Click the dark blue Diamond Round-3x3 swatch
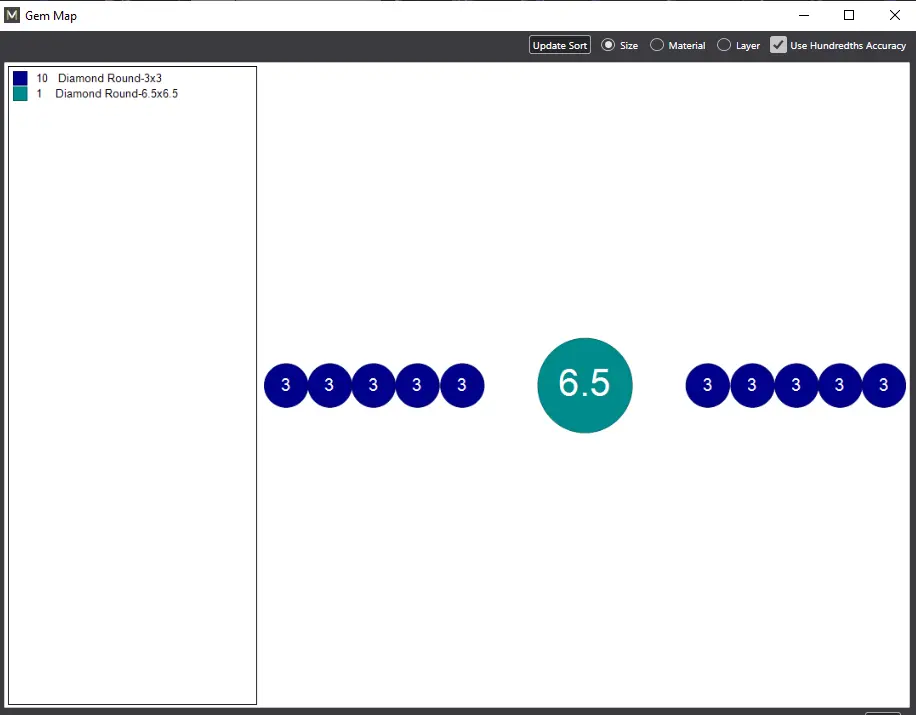This screenshot has height=715, width=916. (x=20, y=78)
